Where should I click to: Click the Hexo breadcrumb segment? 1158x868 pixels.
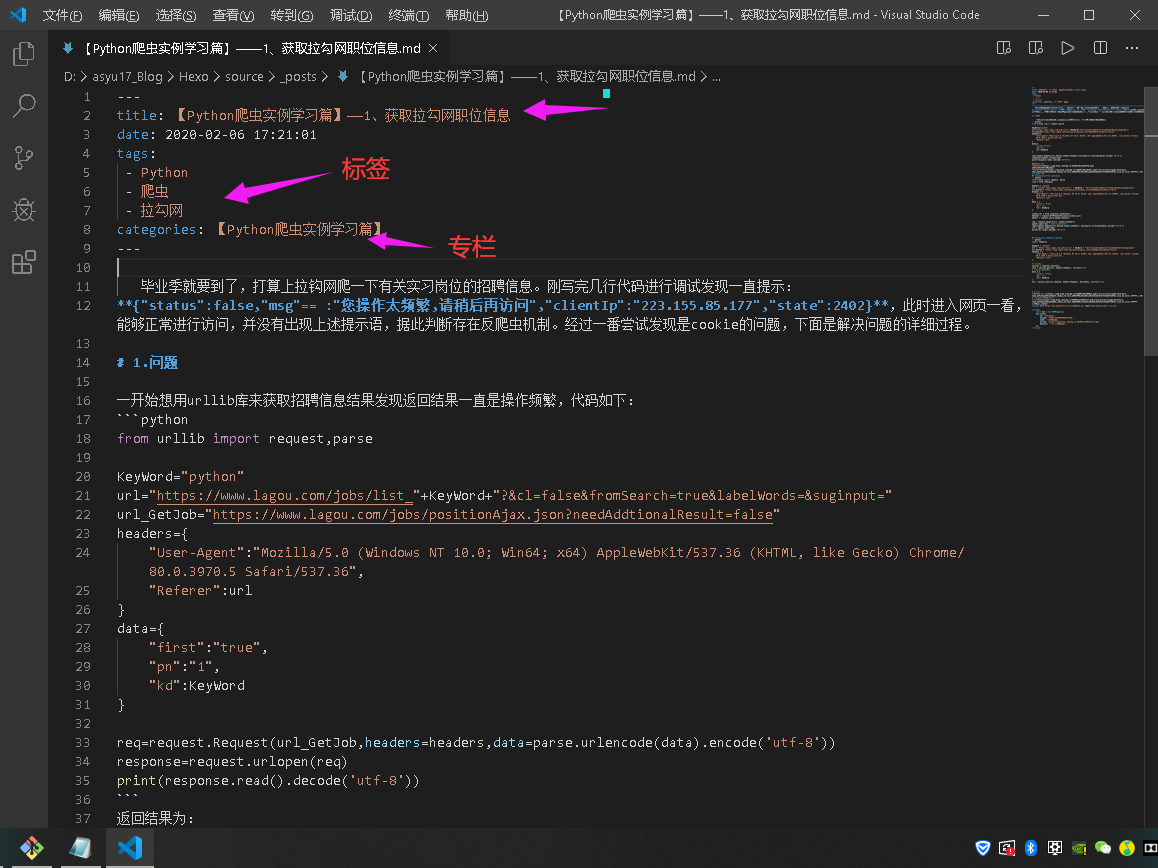click(x=193, y=77)
